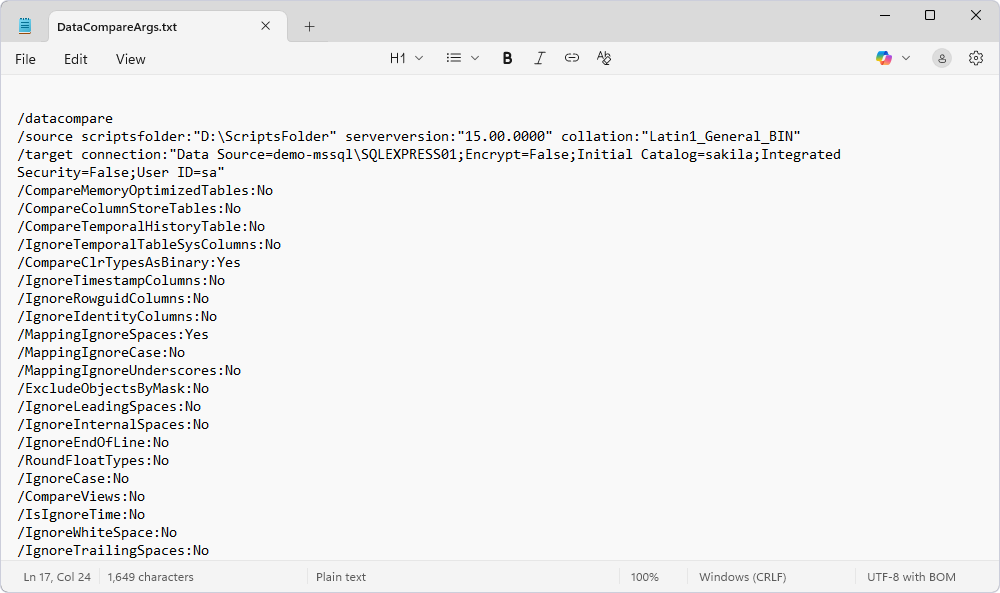
Task: Open Copilot from the toolbar
Action: (x=884, y=58)
